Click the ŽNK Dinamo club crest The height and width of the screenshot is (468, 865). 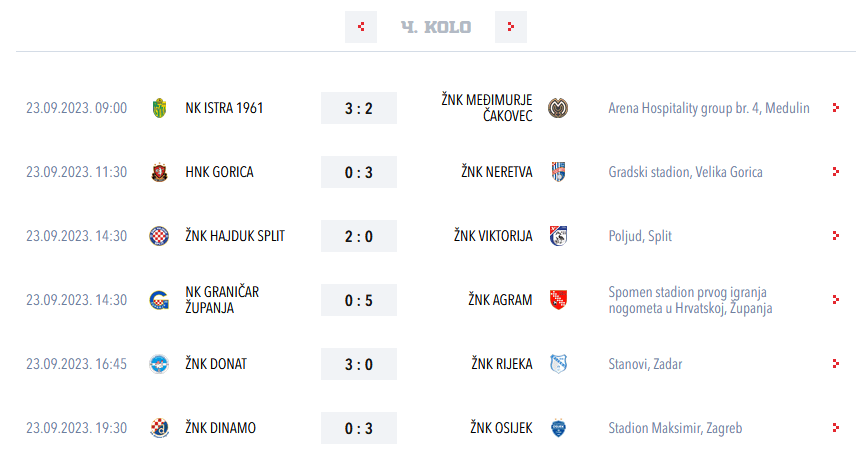pos(159,428)
